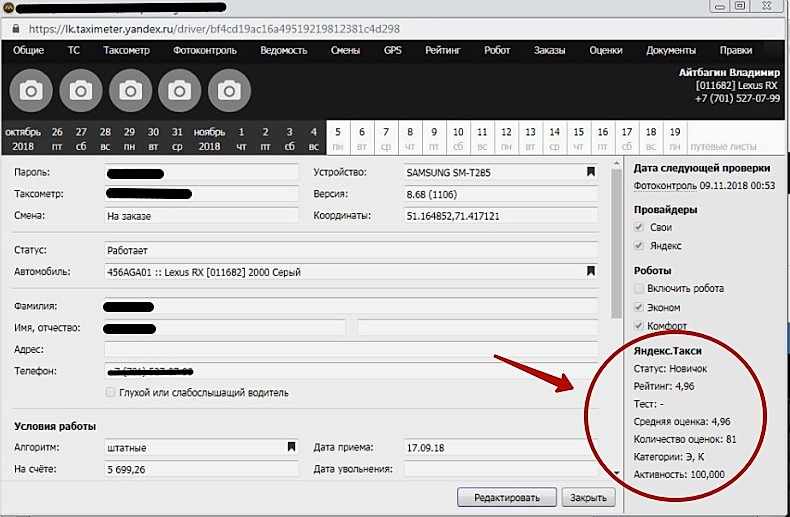Click the driver phone +7 (701) 527-07-99
The width and height of the screenshot is (790, 517).
[737, 98]
